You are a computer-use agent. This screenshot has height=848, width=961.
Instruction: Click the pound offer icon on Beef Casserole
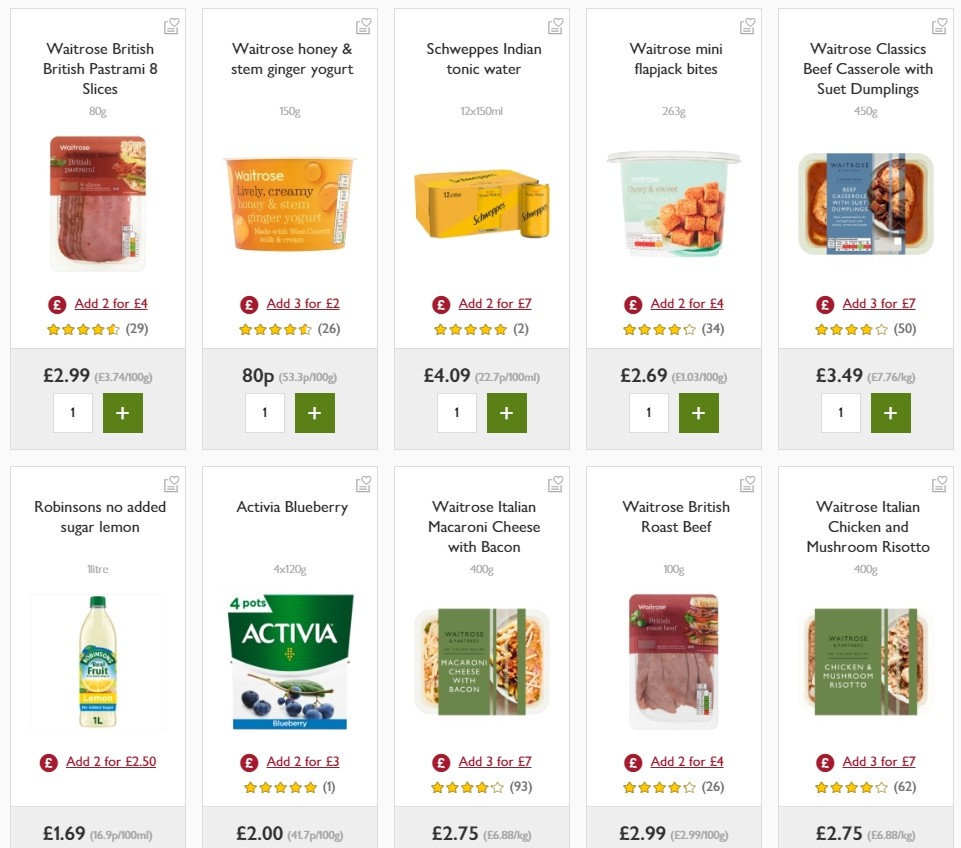pyautogui.click(x=825, y=303)
